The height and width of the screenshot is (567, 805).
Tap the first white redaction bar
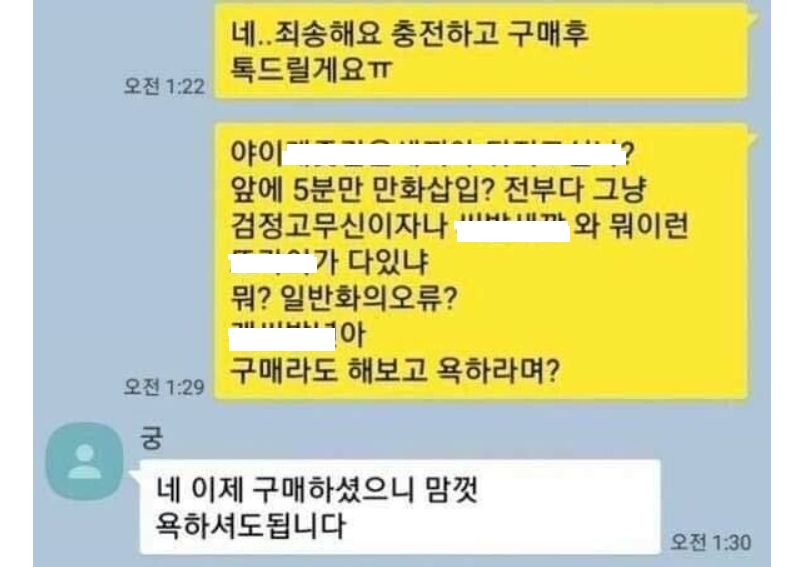(454, 155)
